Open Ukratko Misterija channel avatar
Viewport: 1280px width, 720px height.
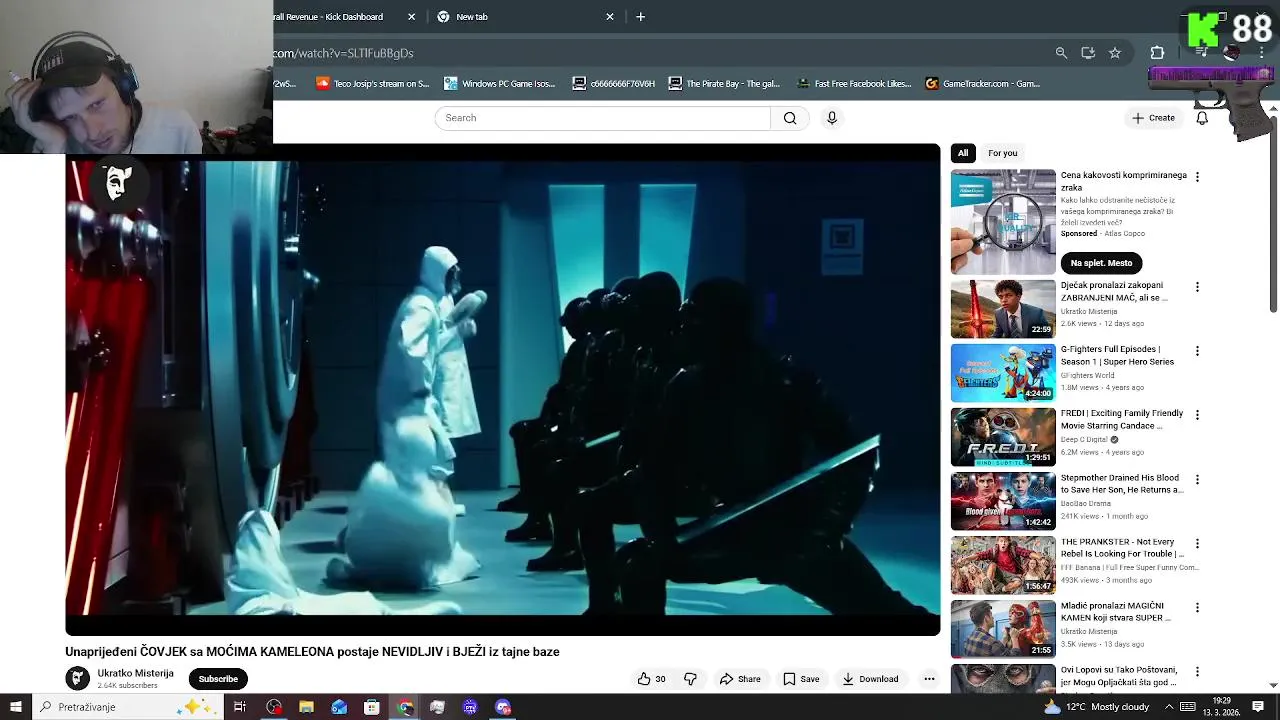(x=77, y=679)
